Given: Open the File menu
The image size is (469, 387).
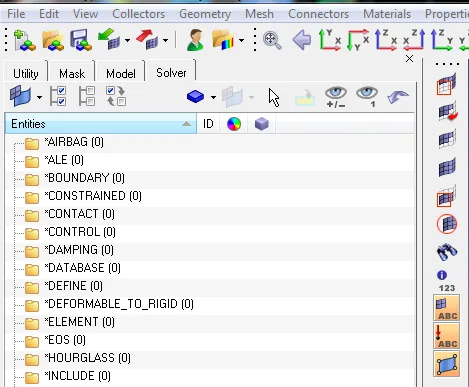Looking at the screenshot, I should [16, 14].
